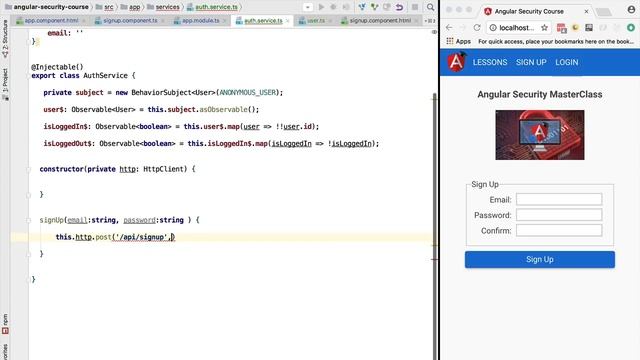Screen dimensions: 640x360
Task: Click the gray square stop icon in IDE toolbar
Action: [415, 7]
